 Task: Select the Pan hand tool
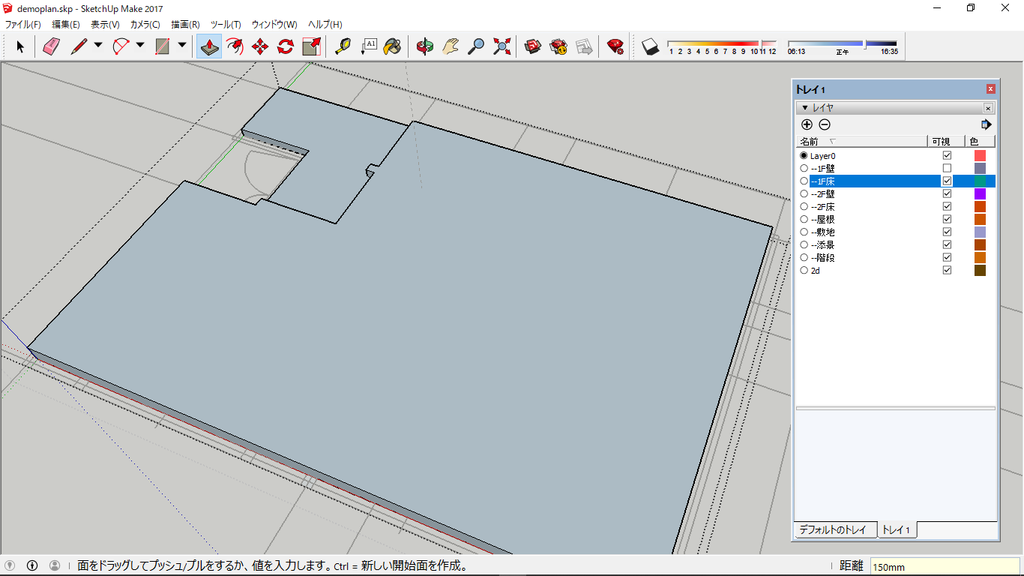(450, 46)
